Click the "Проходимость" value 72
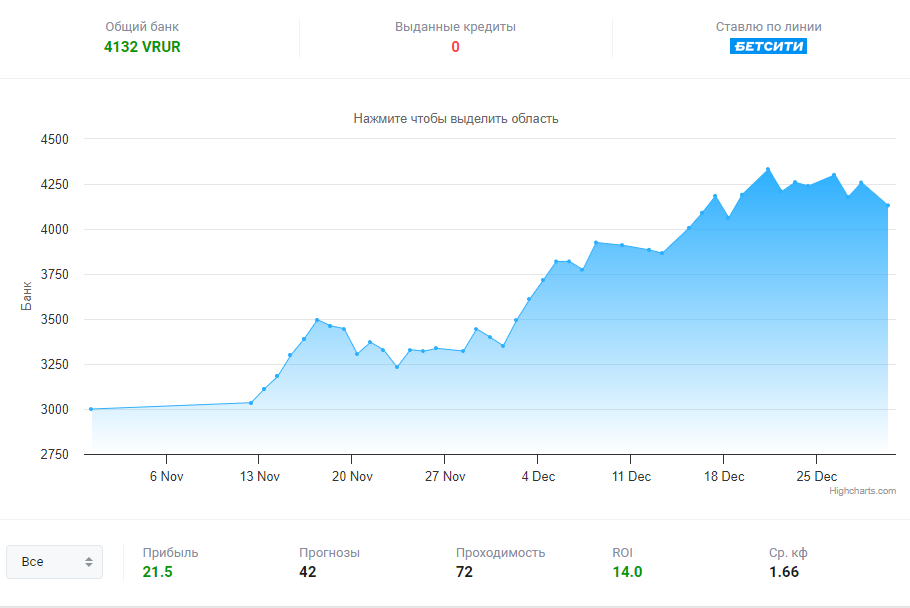910x608 pixels. [464, 572]
